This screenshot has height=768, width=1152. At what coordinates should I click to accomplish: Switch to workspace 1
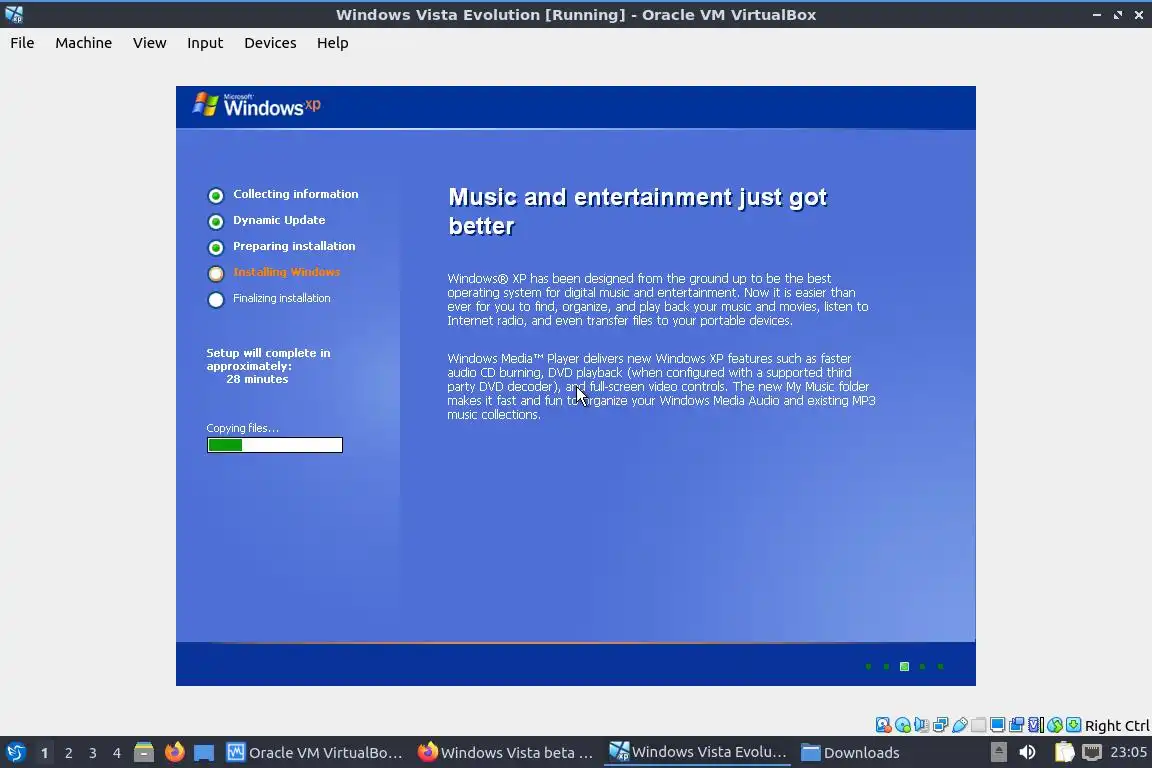tap(44, 753)
